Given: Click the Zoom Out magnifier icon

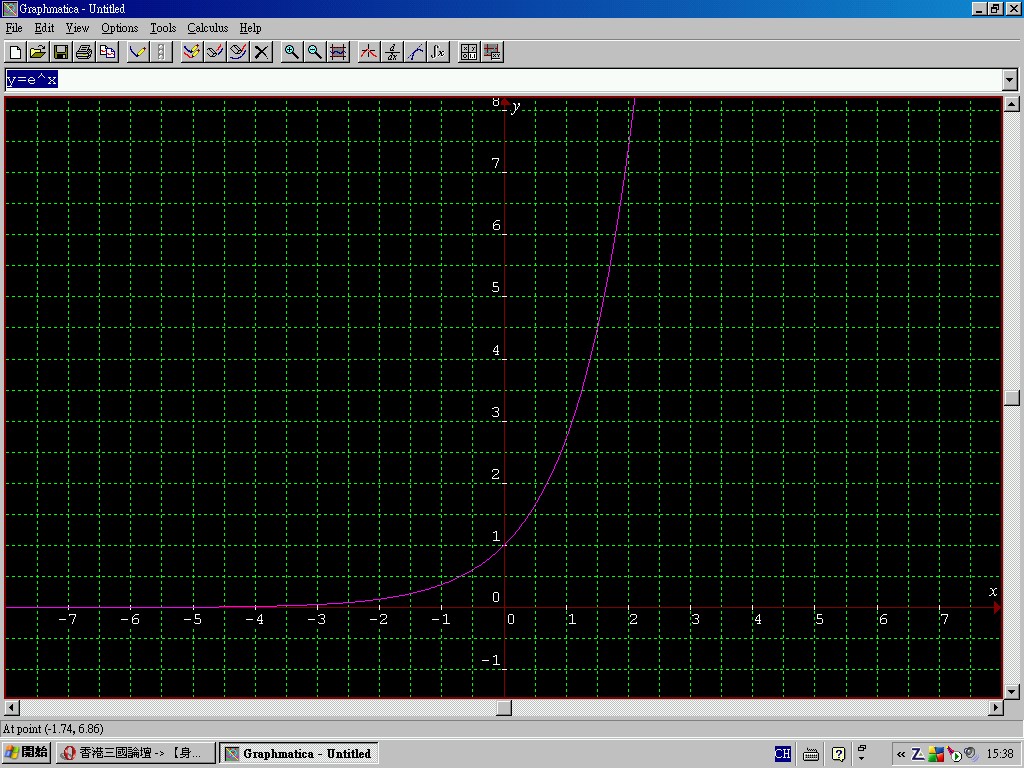Looking at the screenshot, I should pyautogui.click(x=315, y=52).
